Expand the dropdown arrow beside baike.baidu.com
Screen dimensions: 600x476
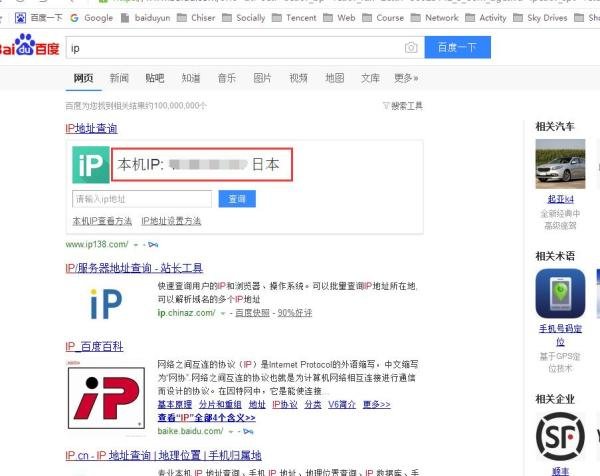click(x=231, y=432)
